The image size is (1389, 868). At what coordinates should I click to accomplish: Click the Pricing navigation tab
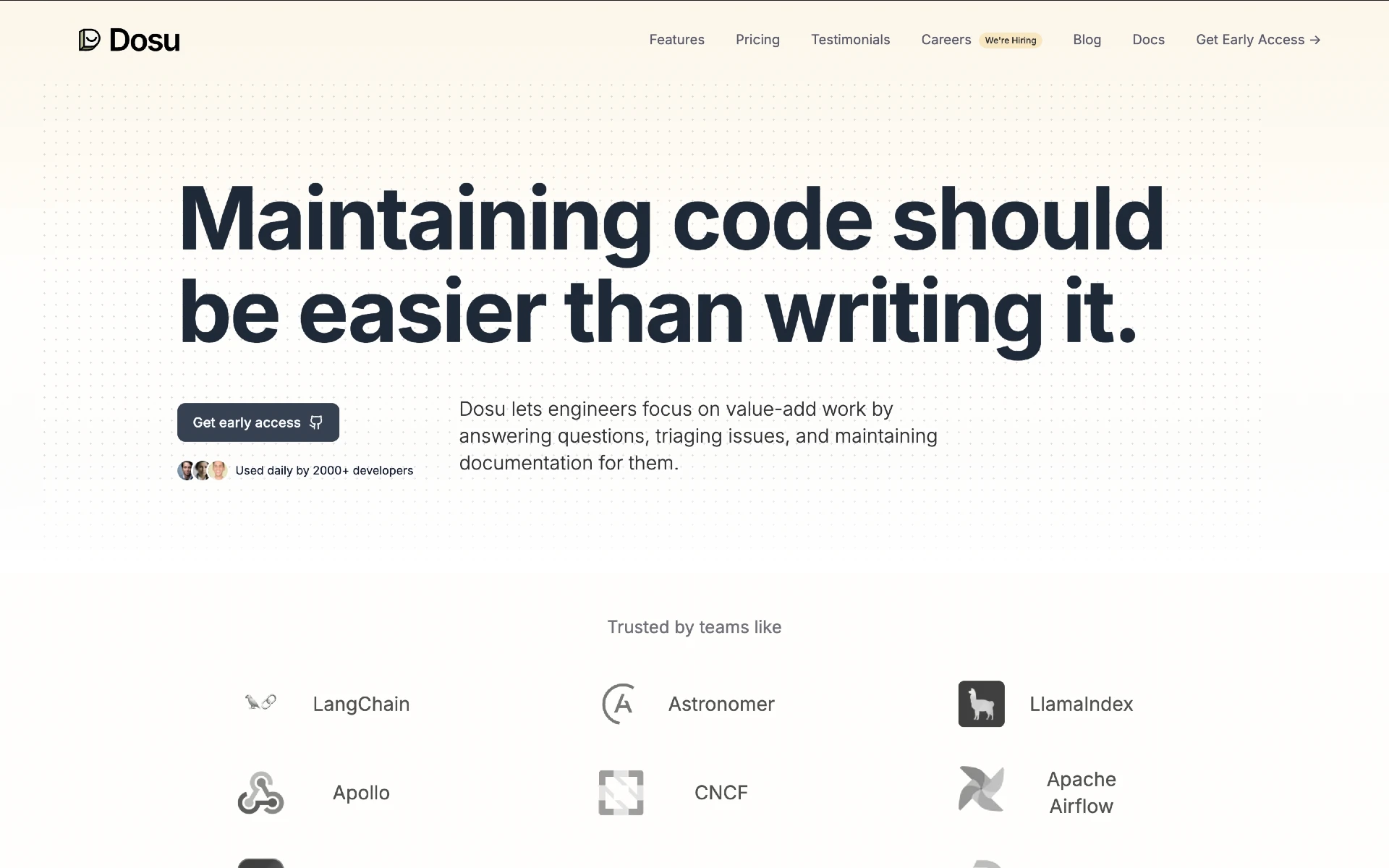(x=758, y=39)
